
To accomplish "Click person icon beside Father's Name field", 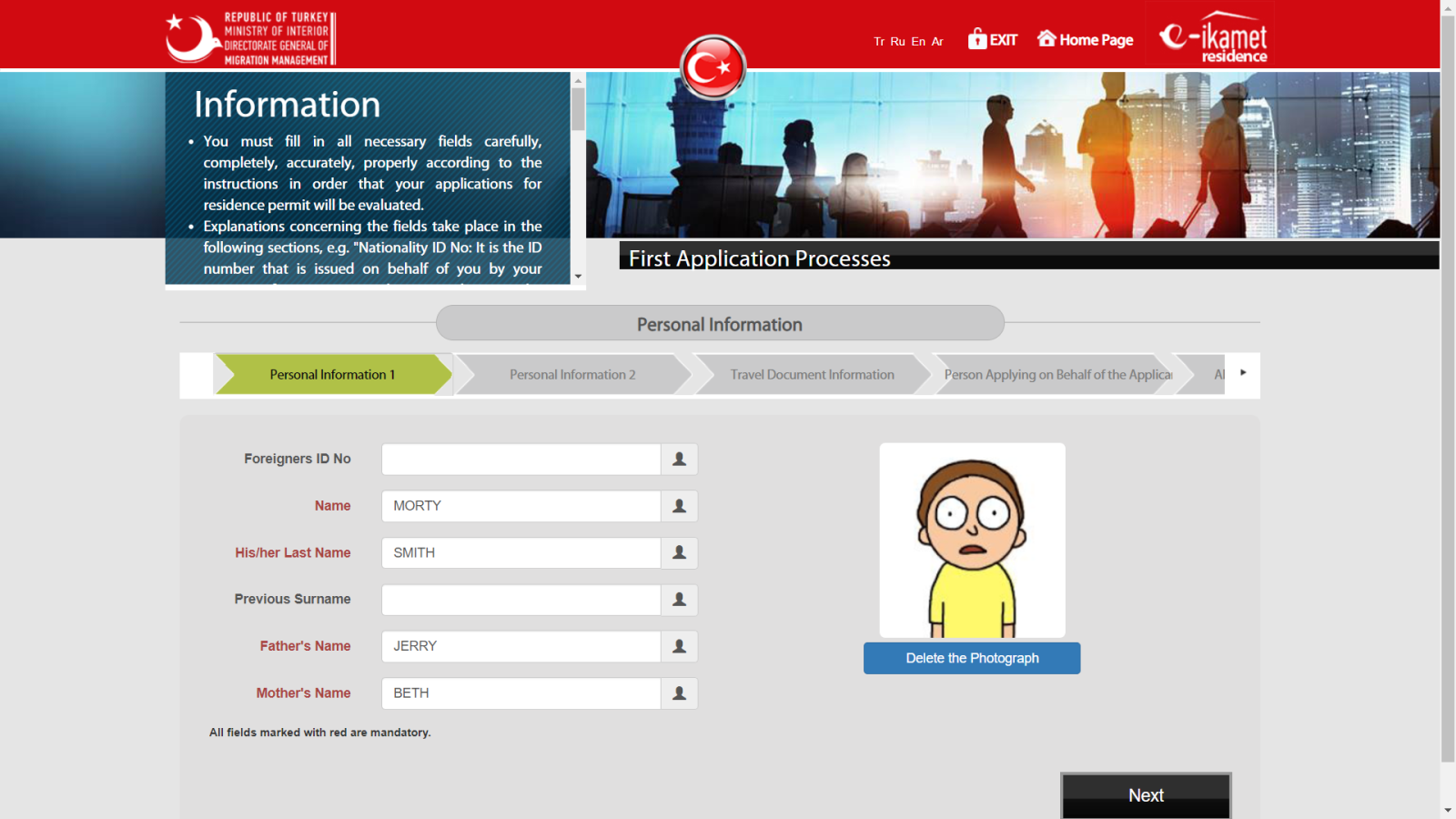I will (679, 646).
